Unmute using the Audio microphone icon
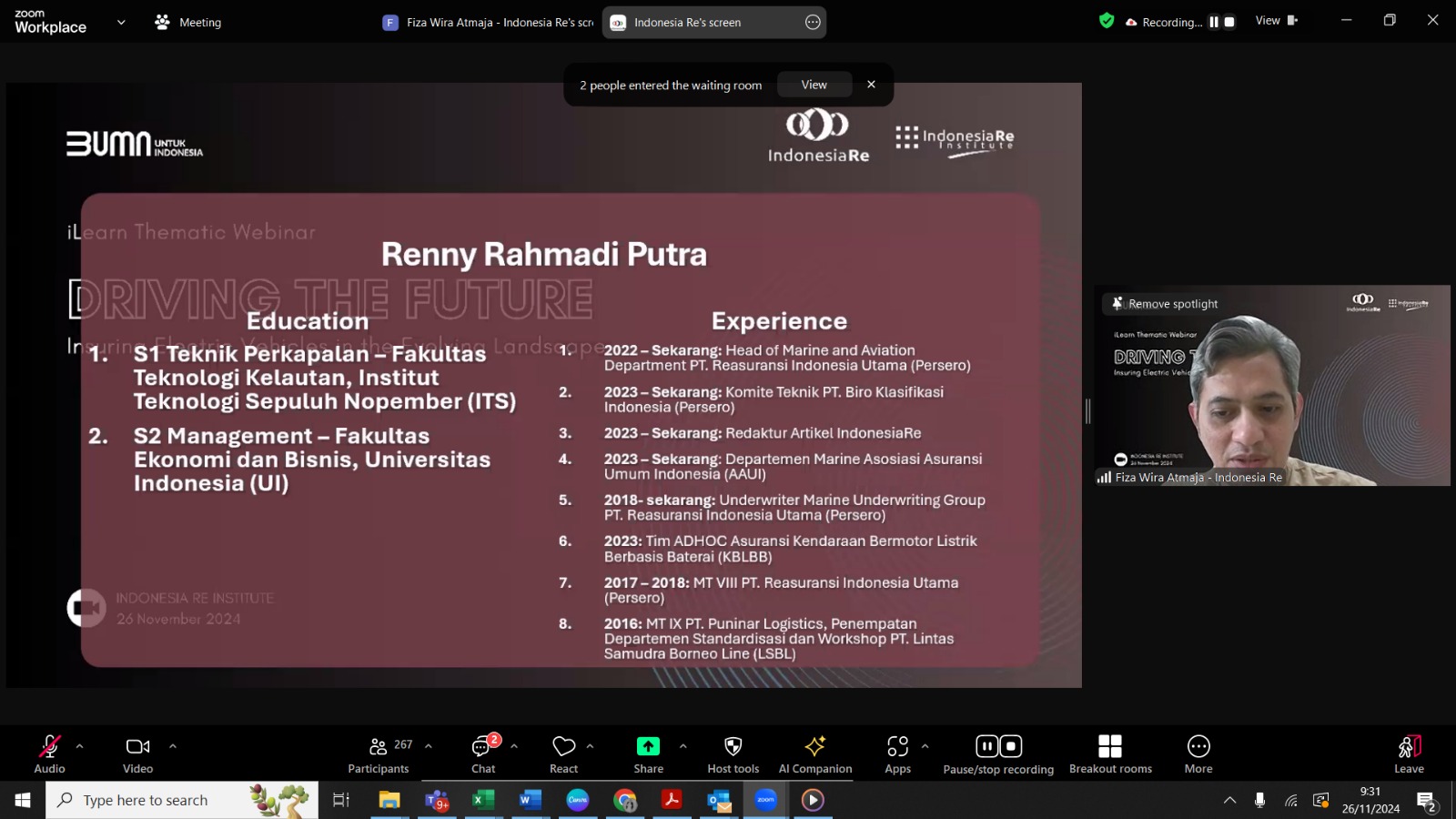This screenshot has width=1456, height=819. tap(49, 746)
